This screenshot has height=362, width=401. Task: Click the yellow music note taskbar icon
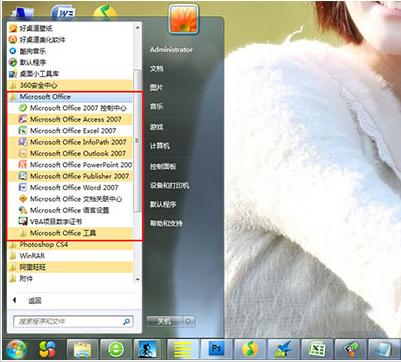(249, 349)
